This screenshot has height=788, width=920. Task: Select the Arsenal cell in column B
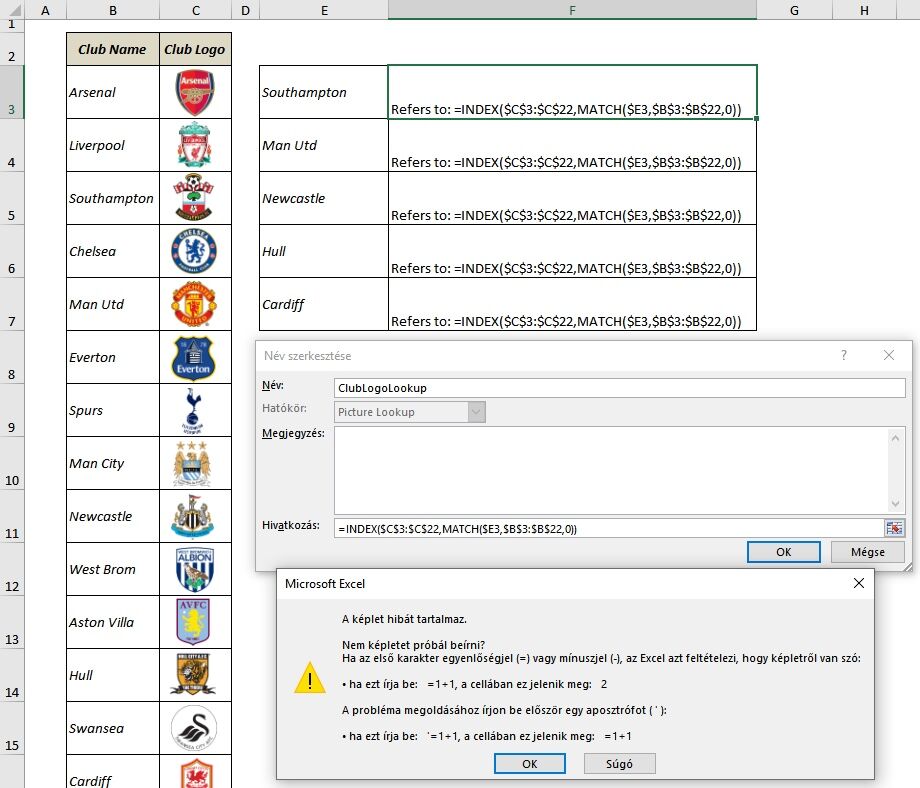pyautogui.click(x=113, y=92)
